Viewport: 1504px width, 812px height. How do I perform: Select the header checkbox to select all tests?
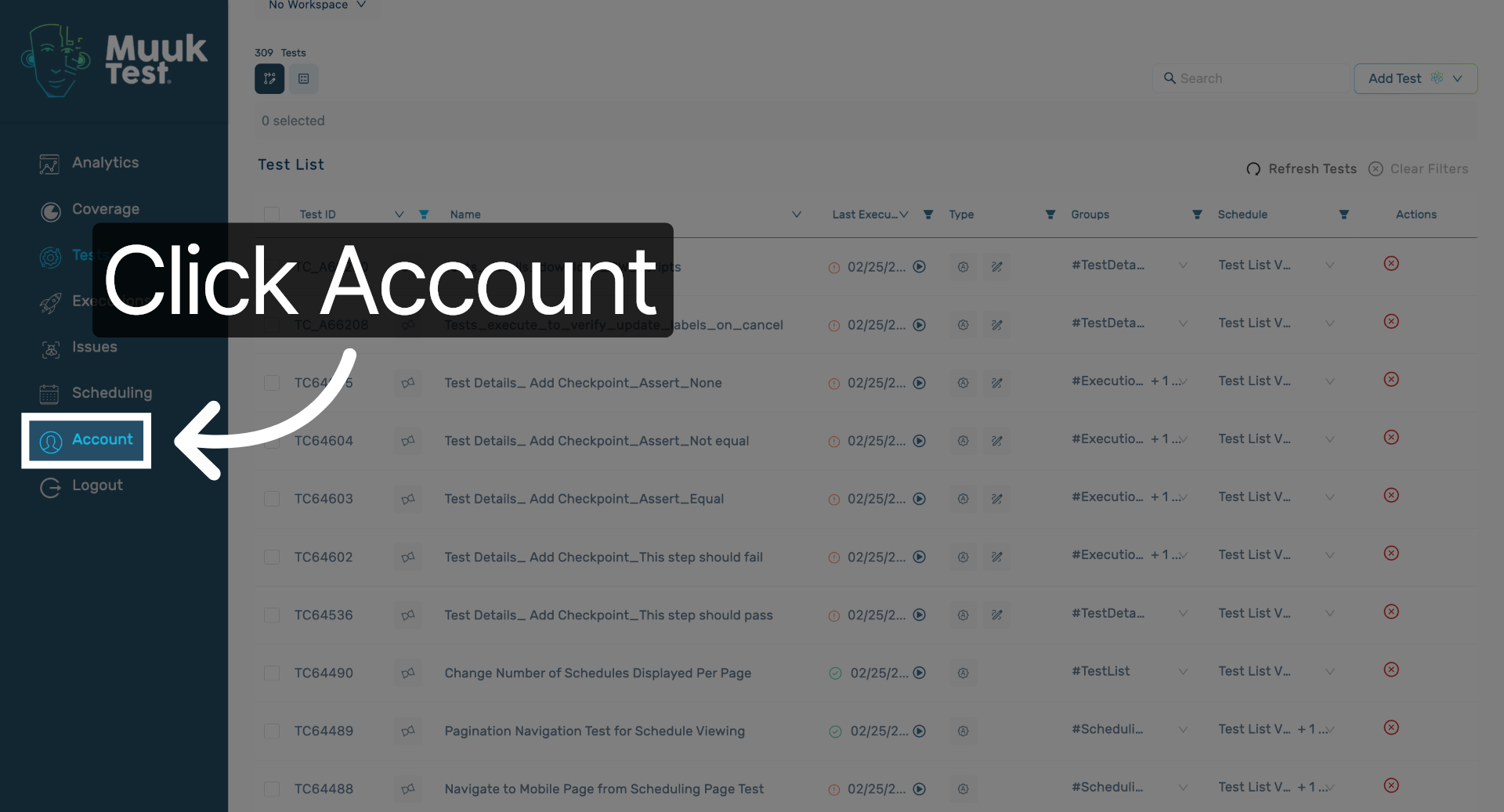(272, 214)
